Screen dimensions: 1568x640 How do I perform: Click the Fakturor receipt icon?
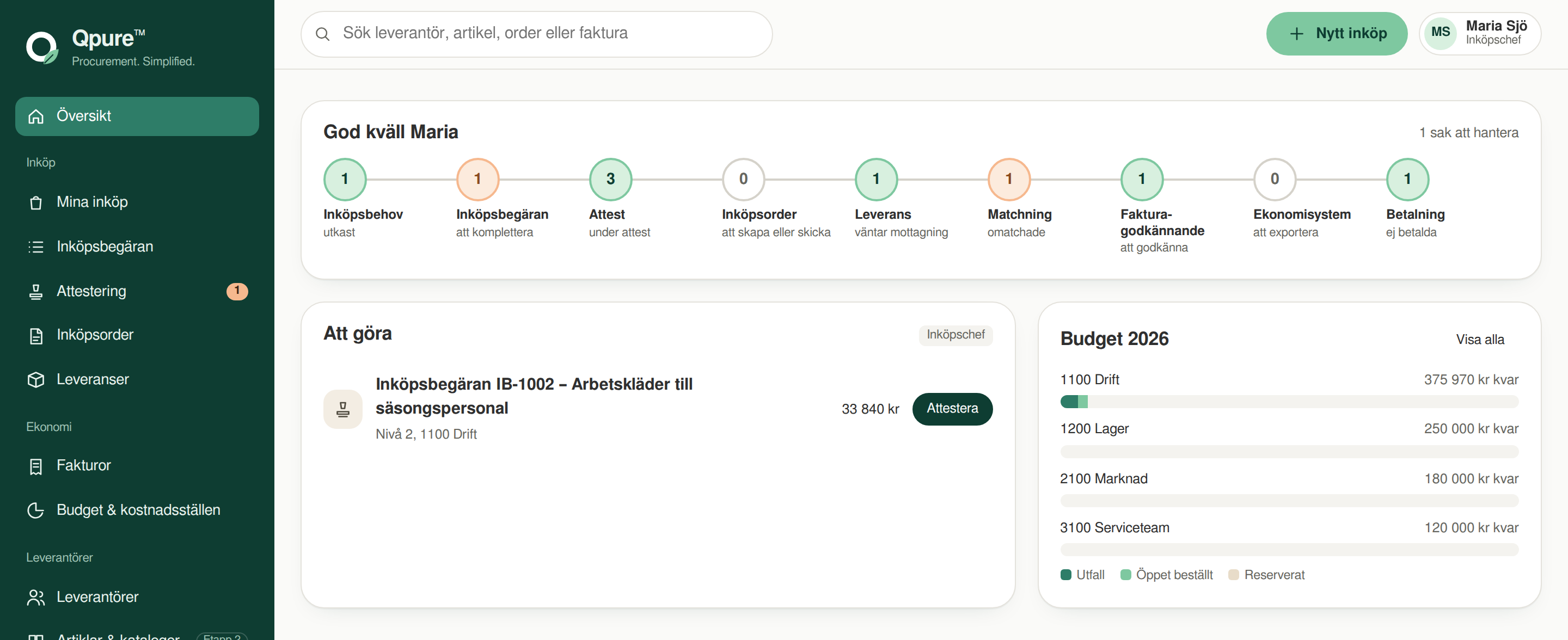pos(36,466)
